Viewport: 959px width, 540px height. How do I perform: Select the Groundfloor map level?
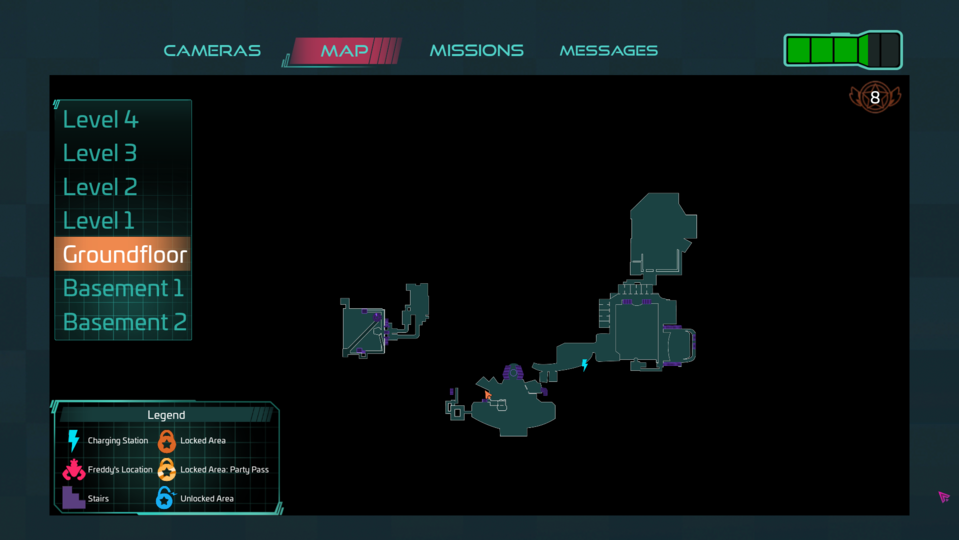122,254
